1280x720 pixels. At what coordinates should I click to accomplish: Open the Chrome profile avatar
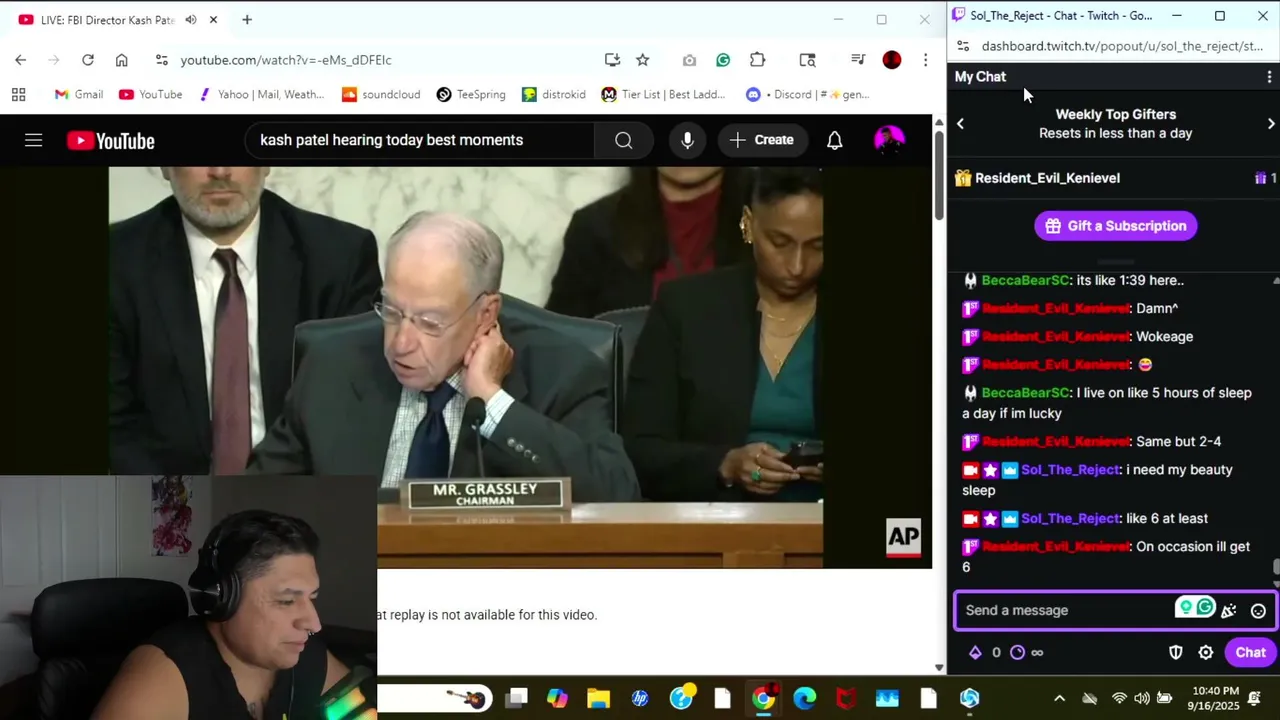pos(892,60)
